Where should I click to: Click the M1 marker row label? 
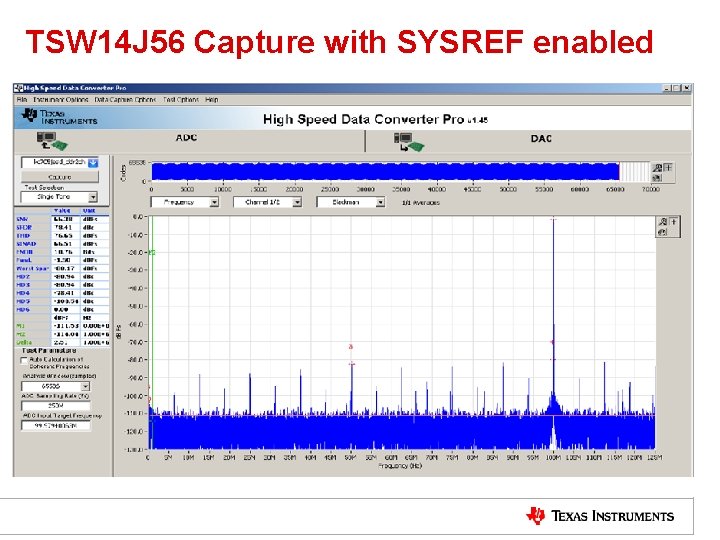[x=21, y=326]
